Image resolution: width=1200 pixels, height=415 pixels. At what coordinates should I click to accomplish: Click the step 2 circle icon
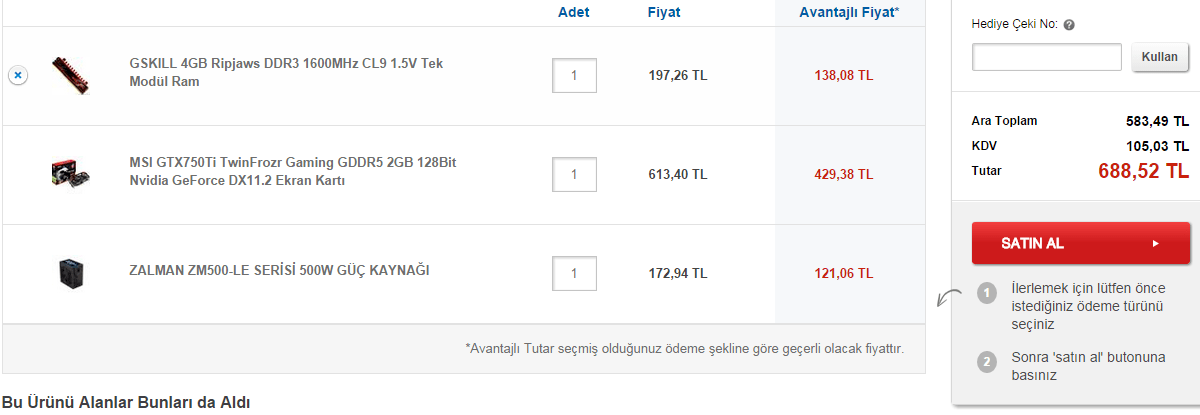coord(987,361)
